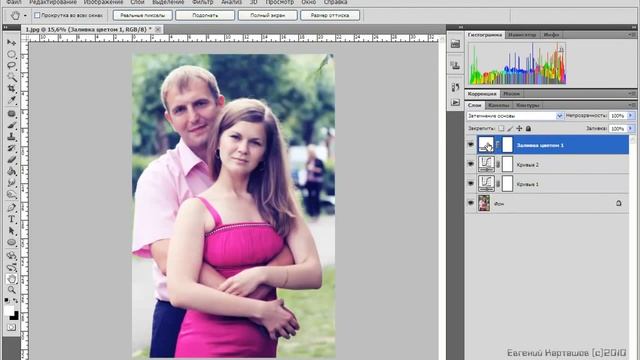Click Заливка цветом 1 color thumbnail

coord(486,145)
